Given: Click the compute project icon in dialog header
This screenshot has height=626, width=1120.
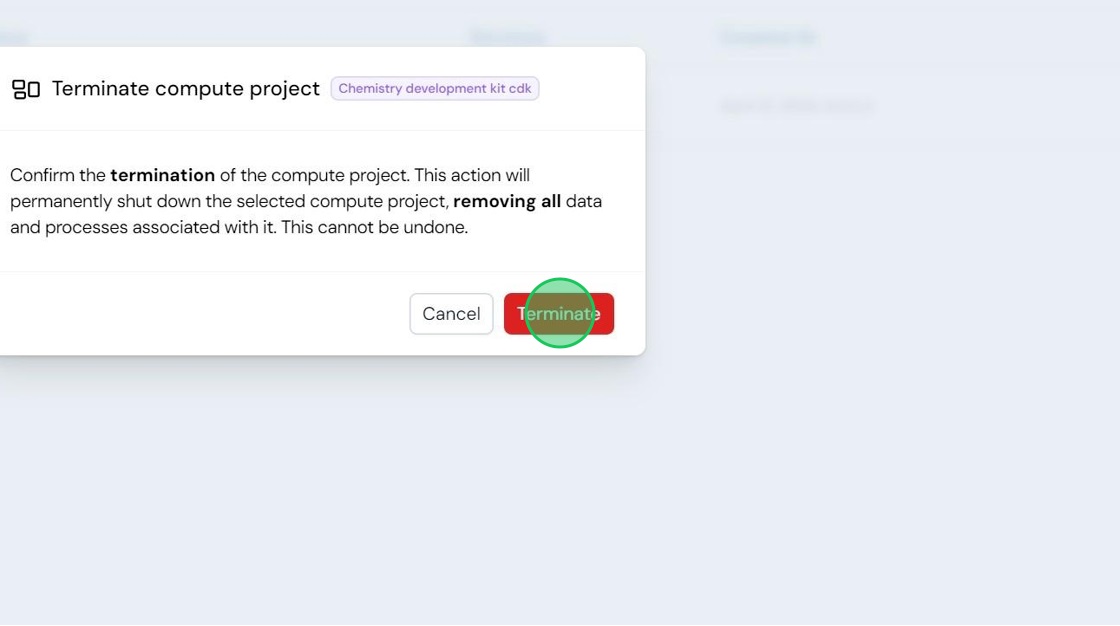Looking at the screenshot, I should click(26, 89).
